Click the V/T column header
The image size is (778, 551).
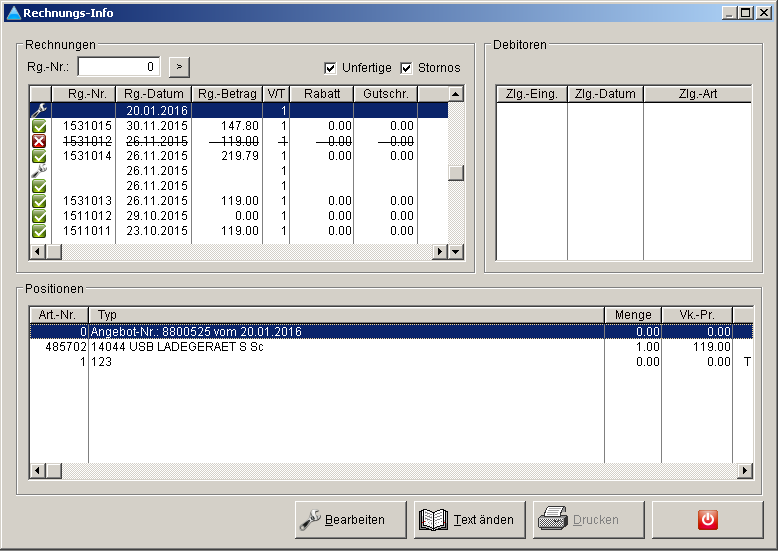[x=276, y=94]
